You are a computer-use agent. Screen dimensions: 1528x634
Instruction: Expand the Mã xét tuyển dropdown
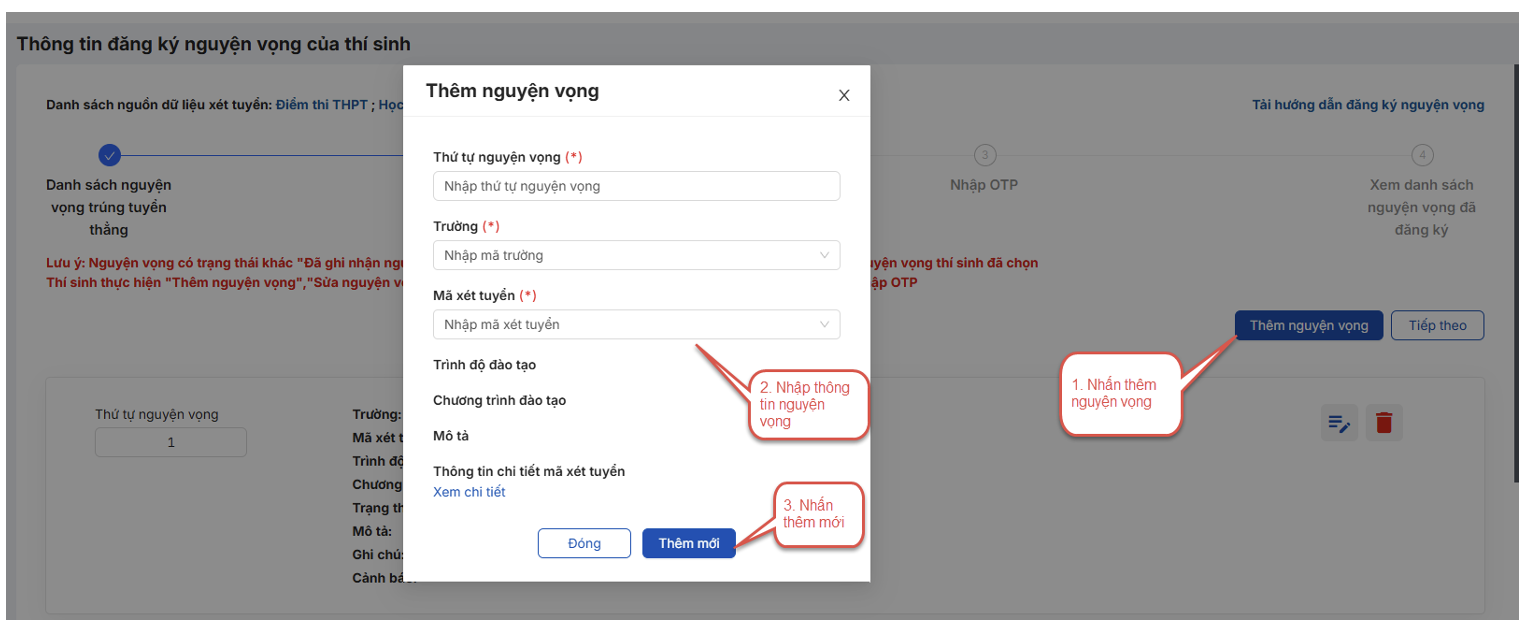pyautogui.click(x=636, y=325)
